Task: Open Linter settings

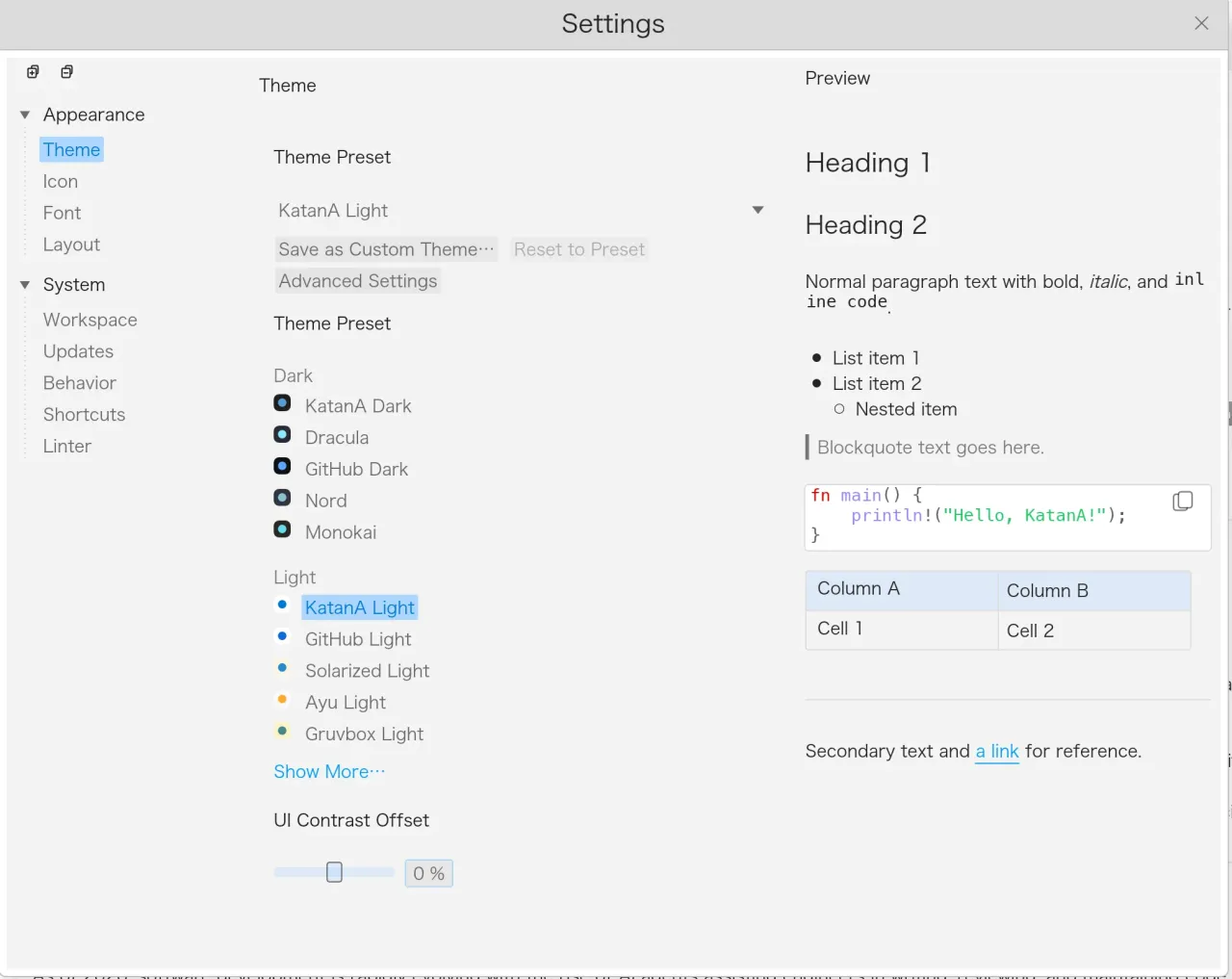Action: click(x=66, y=447)
